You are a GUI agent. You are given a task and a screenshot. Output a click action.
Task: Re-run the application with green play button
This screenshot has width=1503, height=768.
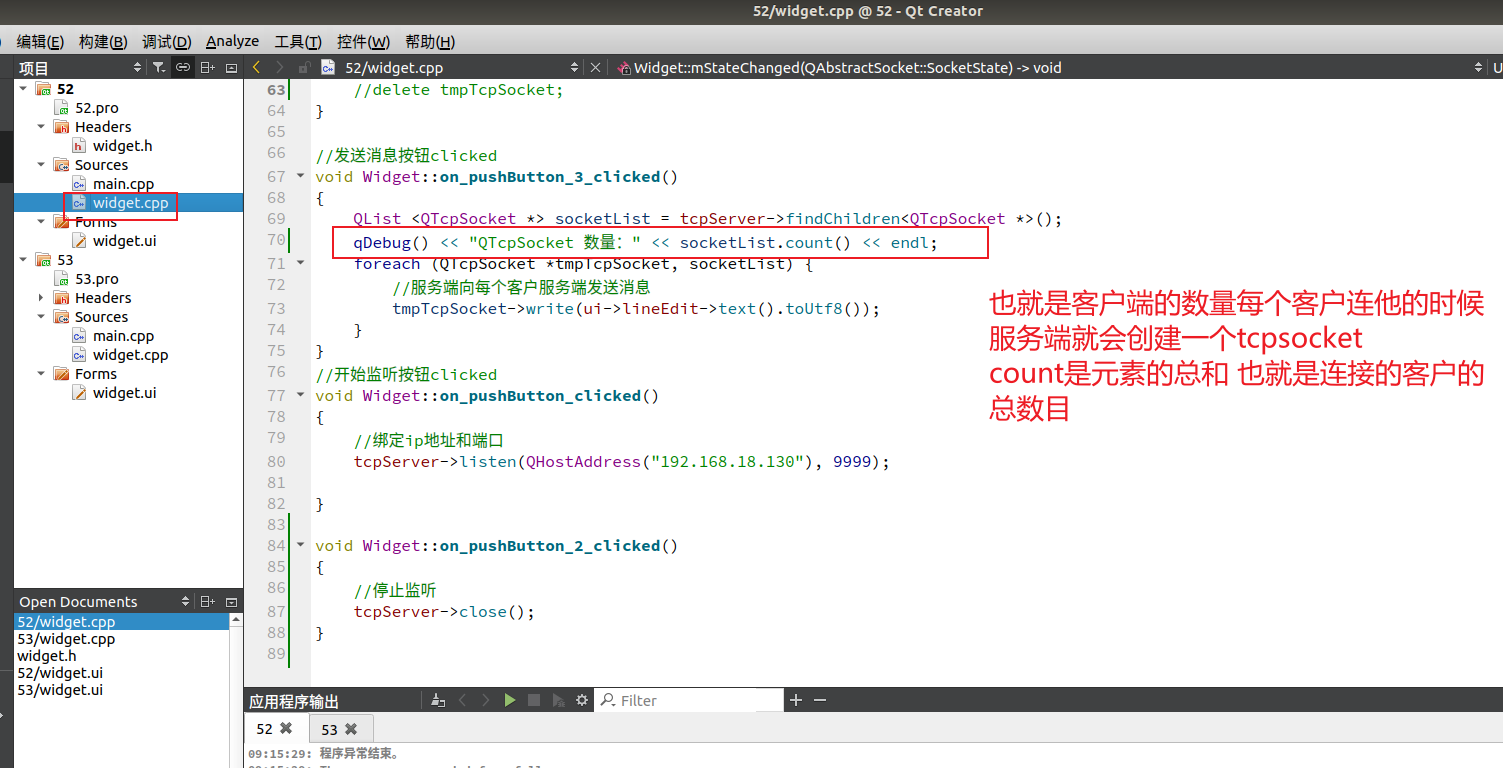pos(510,700)
